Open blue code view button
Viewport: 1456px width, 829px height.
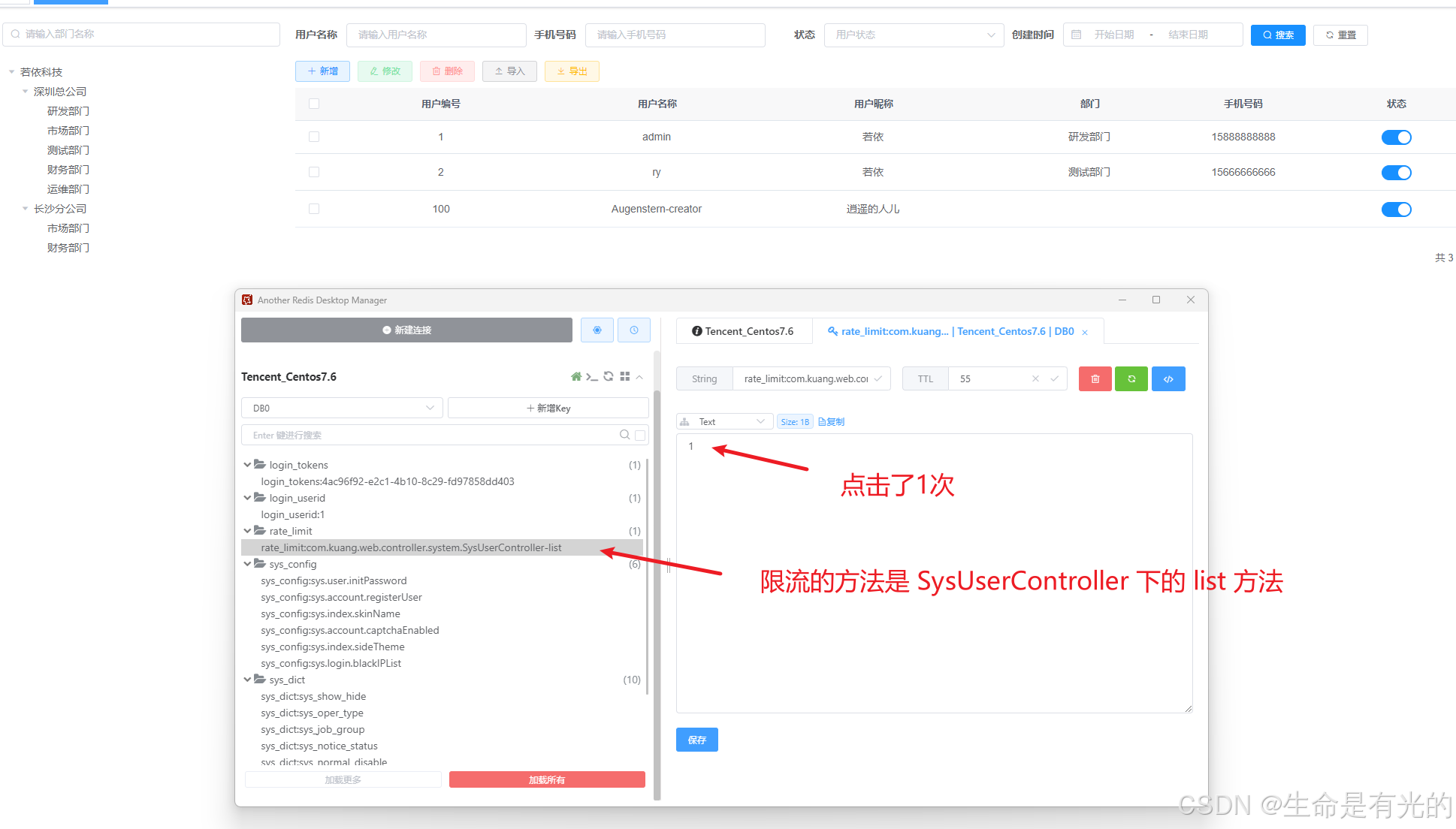click(1168, 379)
